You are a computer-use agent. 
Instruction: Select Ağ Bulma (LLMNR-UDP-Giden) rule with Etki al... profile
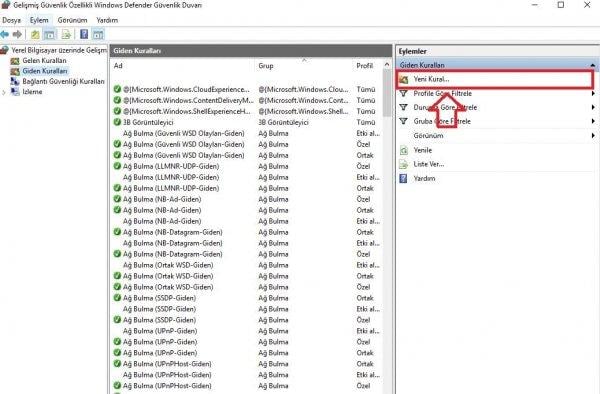(171, 177)
